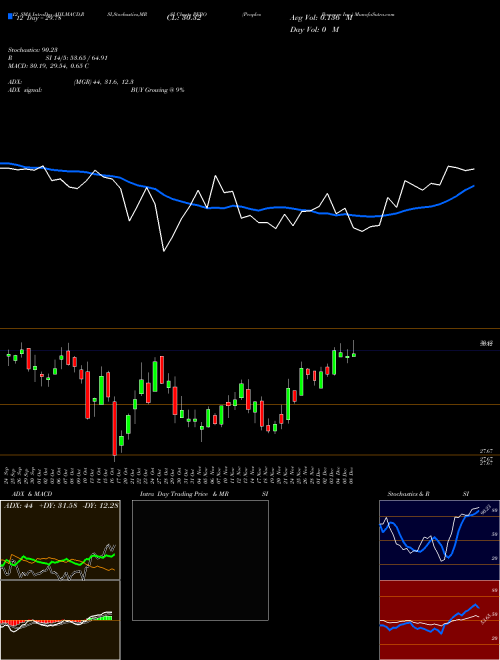Viewport: 500px width, 660px height.
Task: Click the 'Intra Day Trading Price & MR' title
Action: point(184,494)
